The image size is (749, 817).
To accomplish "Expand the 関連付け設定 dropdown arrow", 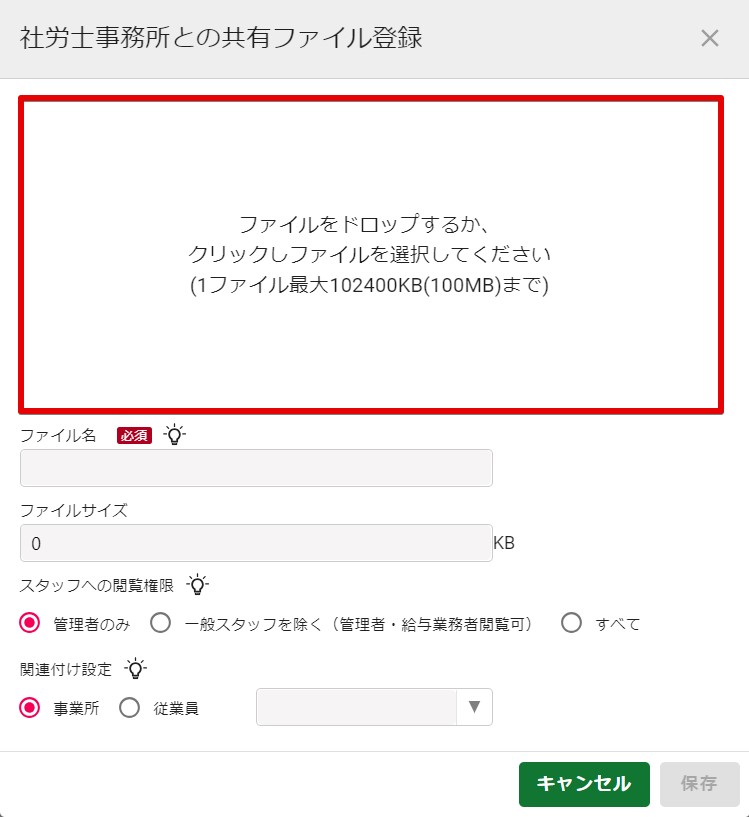I will (474, 707).
